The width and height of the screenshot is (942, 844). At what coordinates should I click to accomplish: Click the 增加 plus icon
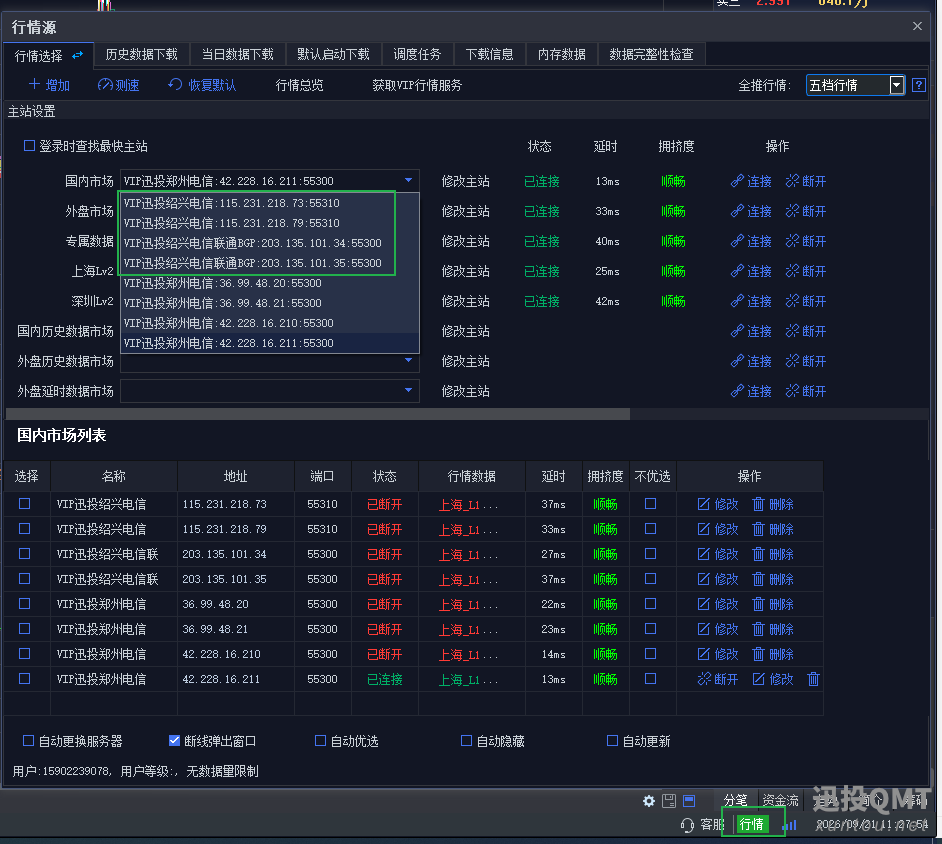point(34,85)
